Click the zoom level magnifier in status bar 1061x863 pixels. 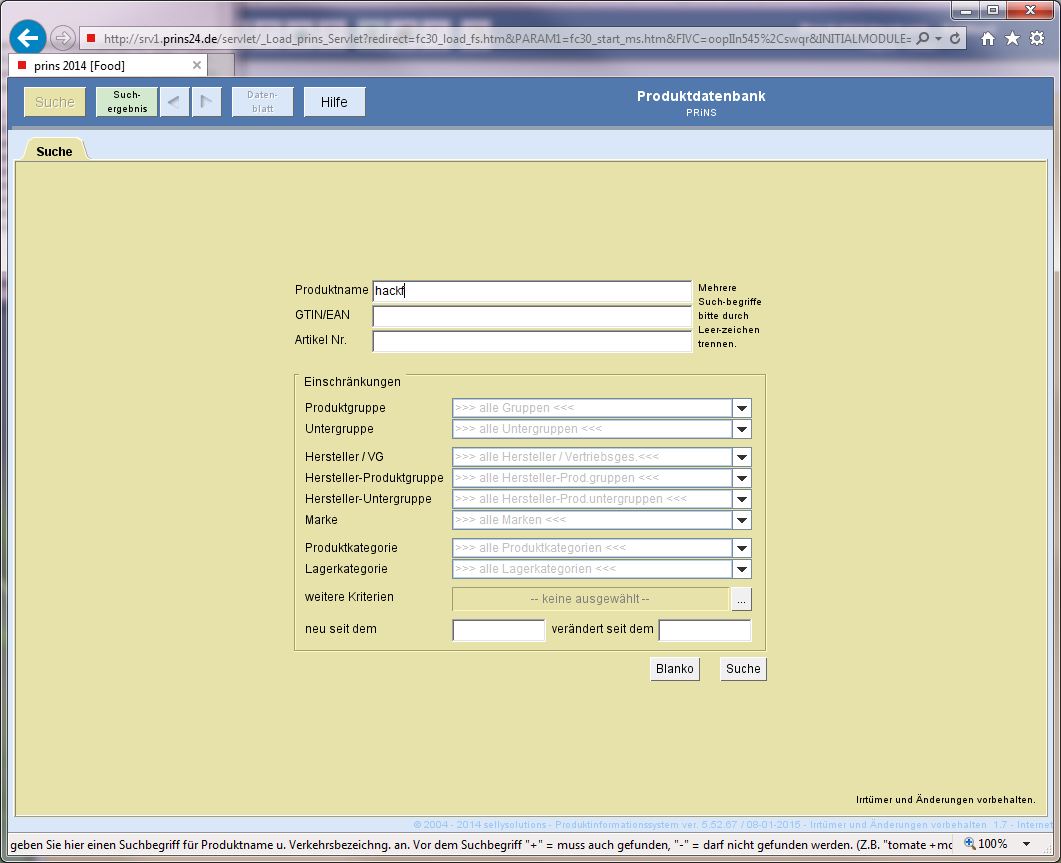click(970, 843)
